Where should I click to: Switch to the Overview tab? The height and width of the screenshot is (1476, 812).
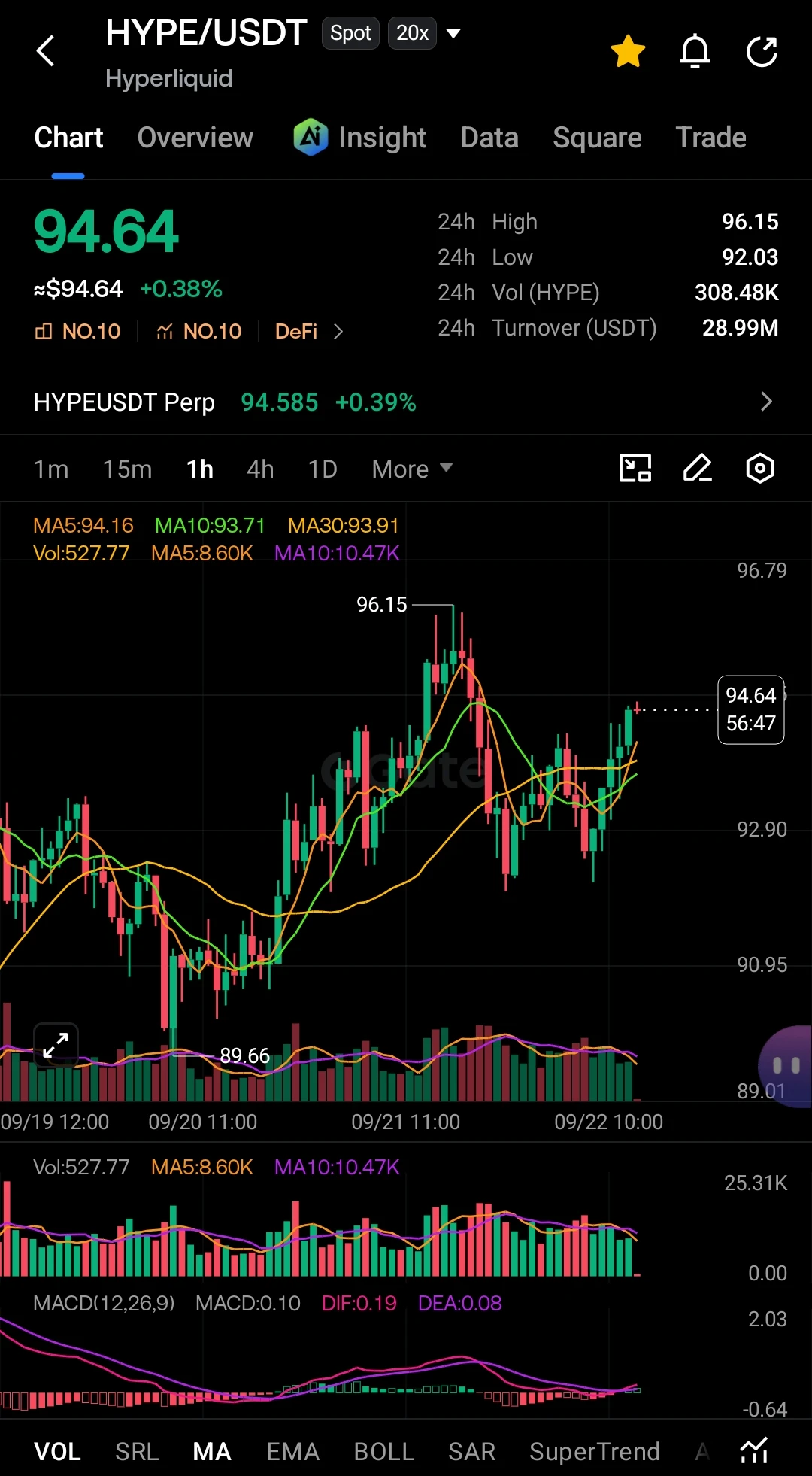pos(195,138)
